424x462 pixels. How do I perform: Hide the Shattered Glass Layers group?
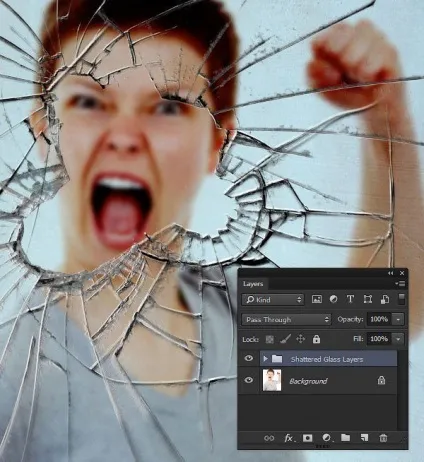click(249, 358)
